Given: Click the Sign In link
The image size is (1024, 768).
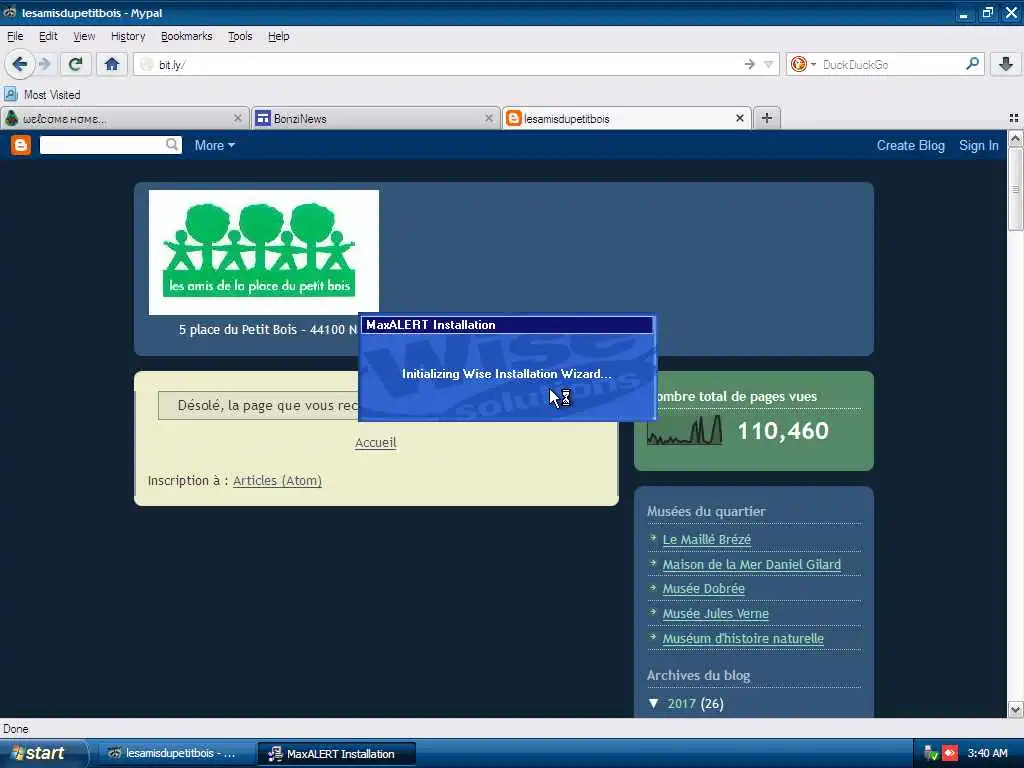Looking at the screenshot, I should (x=978, y=146).
